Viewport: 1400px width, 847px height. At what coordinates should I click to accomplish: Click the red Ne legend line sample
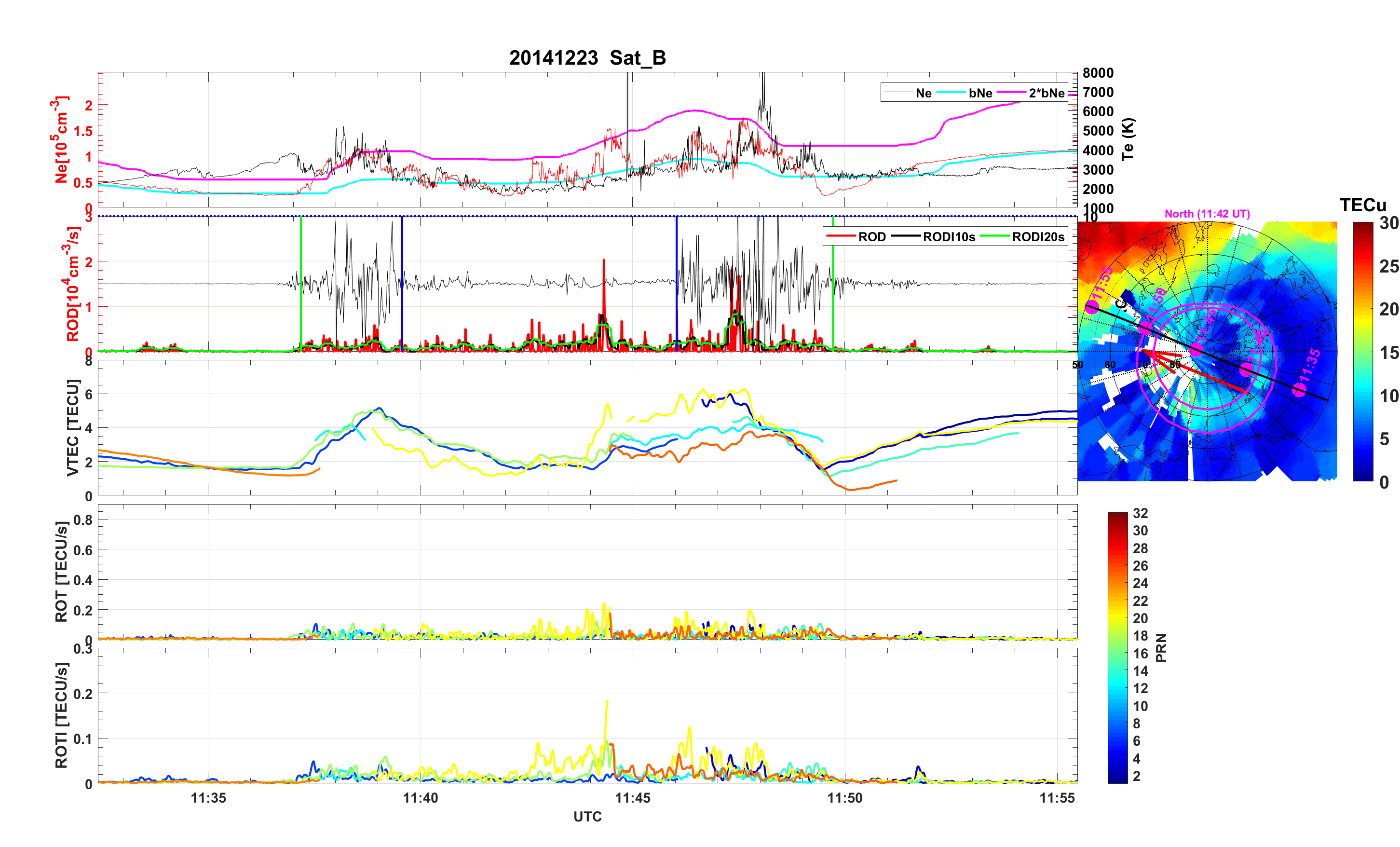[898, 93]
